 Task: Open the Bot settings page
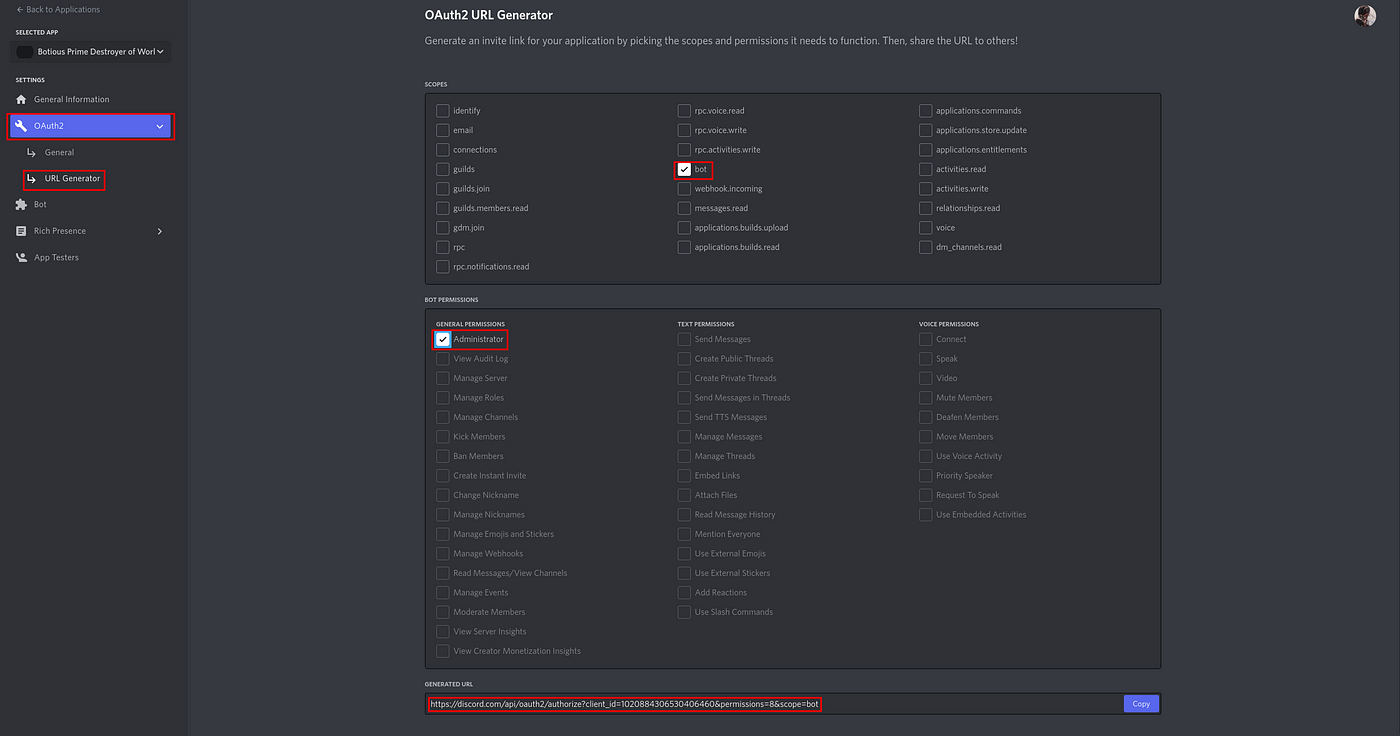click(x=40, y=204)
